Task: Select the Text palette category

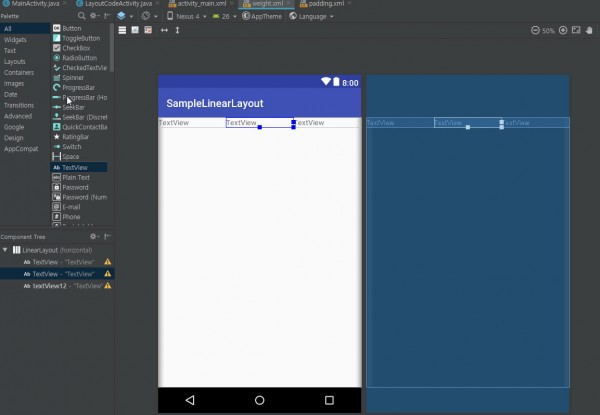Action: (x=25, y=50)
